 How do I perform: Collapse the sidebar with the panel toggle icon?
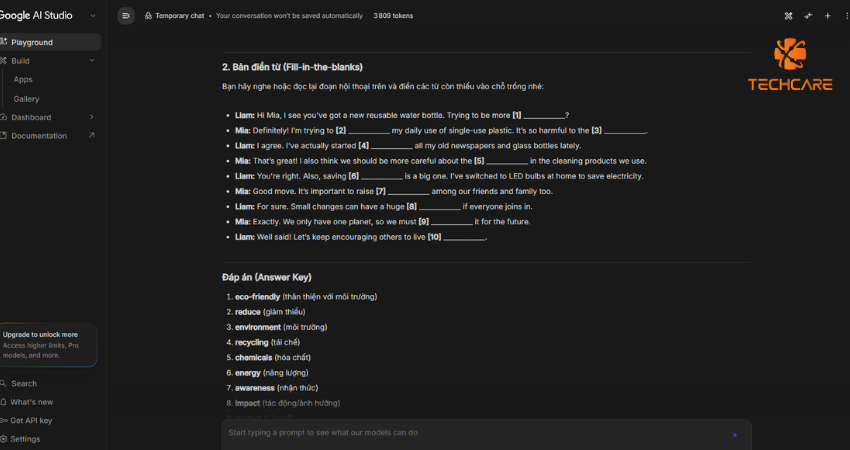pyautogui.click(x=126, y=16)
